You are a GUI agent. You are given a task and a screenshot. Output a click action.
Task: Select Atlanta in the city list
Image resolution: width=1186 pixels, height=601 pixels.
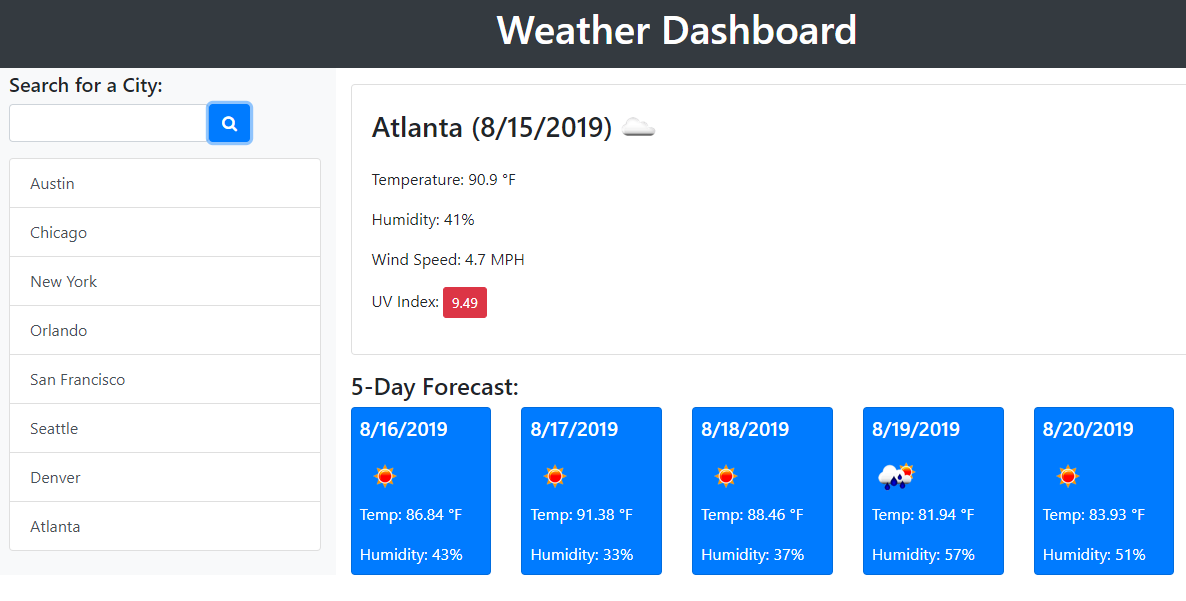(165, 527)
